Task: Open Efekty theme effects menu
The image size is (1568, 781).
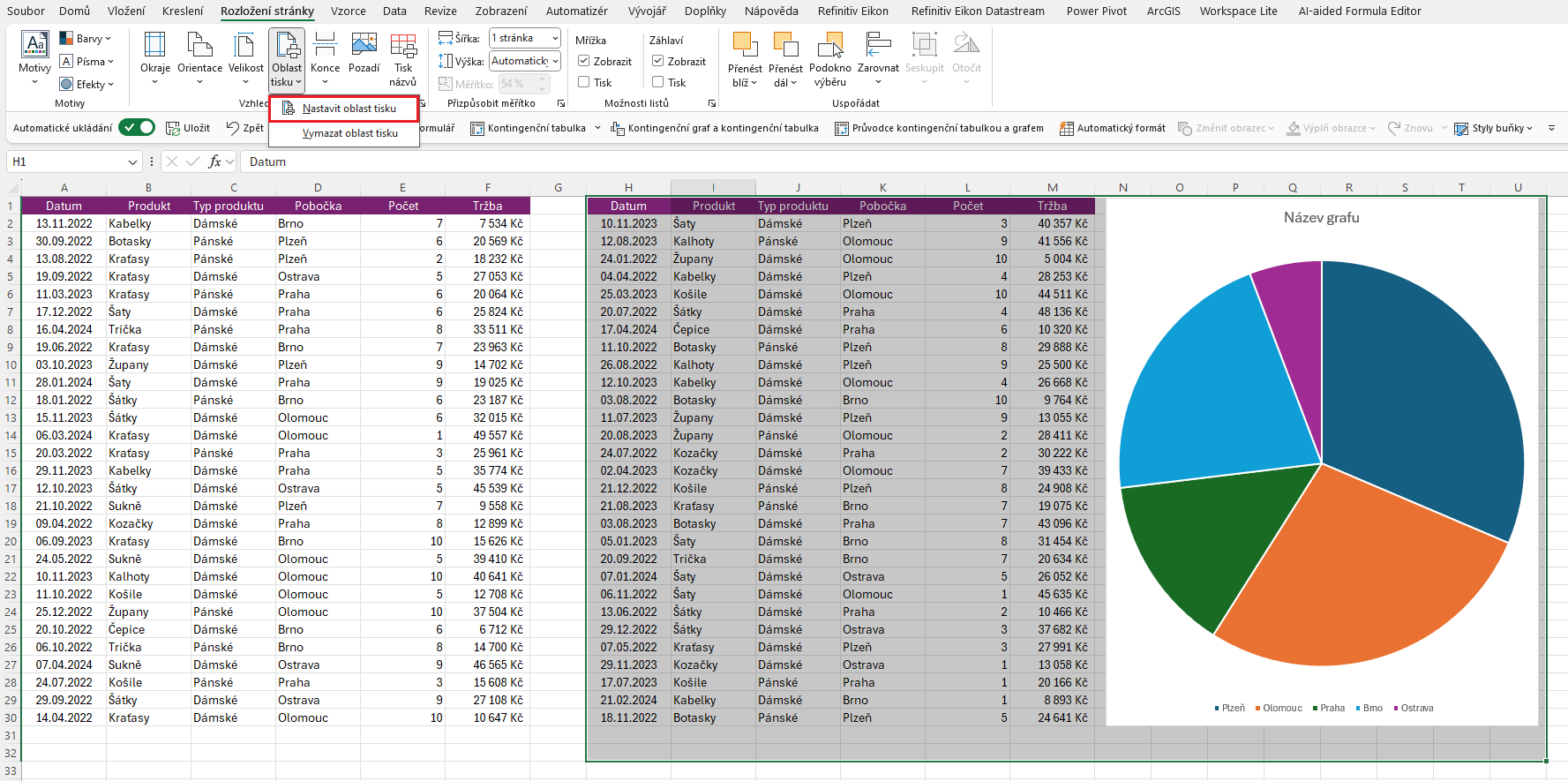Action: tap(86, 85)
